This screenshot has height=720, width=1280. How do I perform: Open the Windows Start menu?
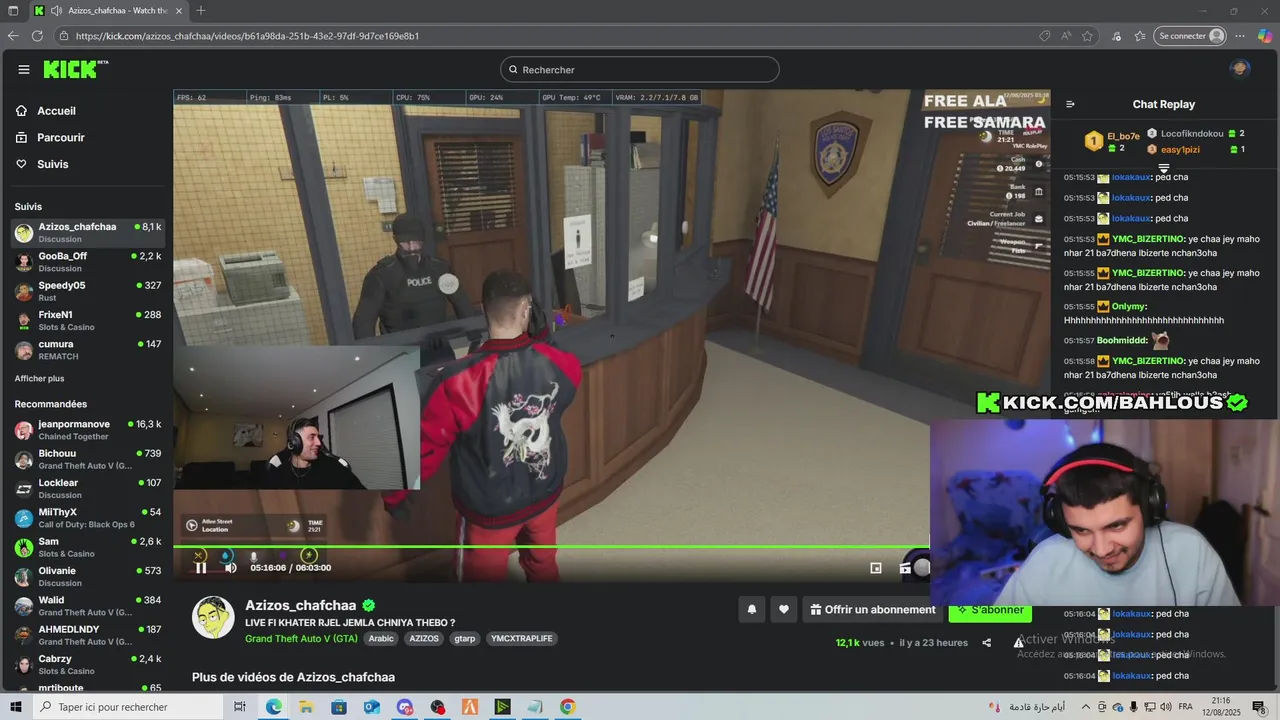[14, 707]
